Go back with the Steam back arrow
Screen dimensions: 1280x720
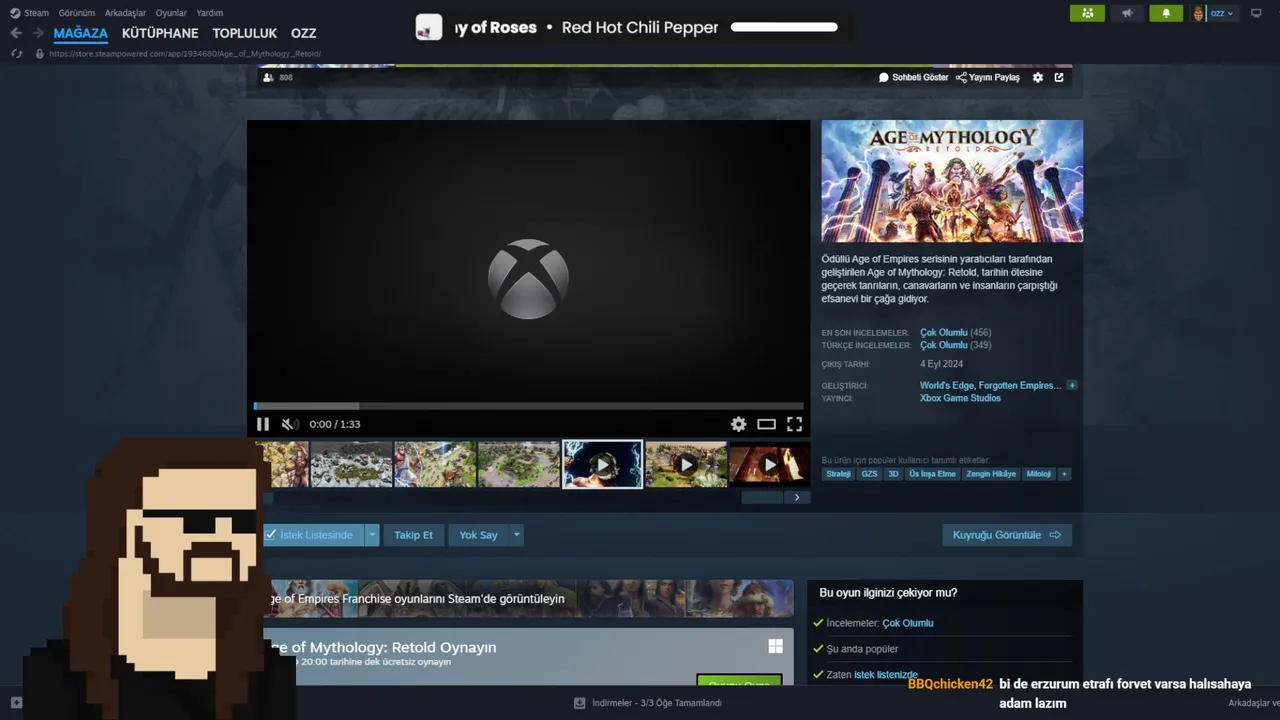point(16,33)
